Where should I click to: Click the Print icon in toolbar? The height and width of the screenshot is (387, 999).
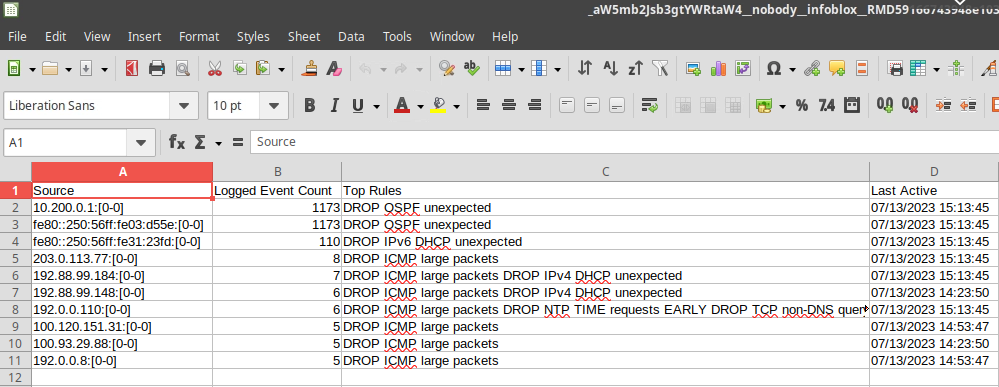click(x=157, y=69)
